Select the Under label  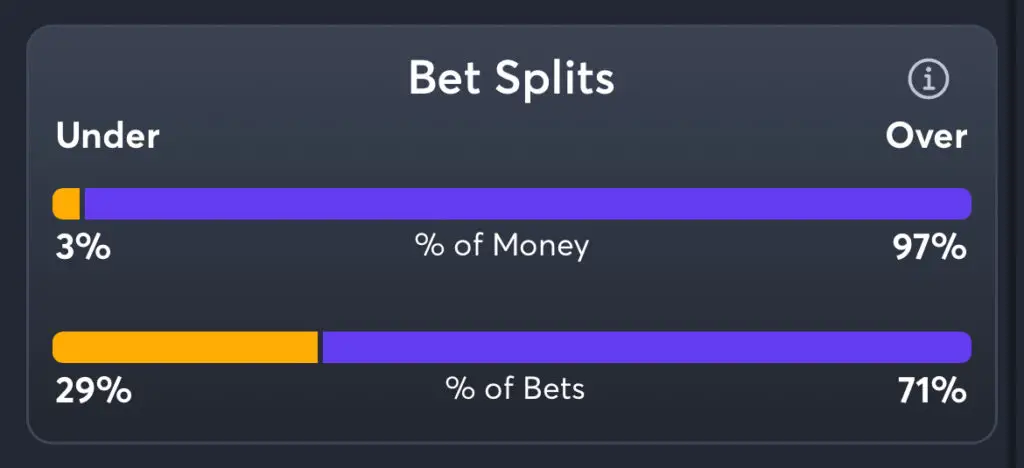(108, 136)
